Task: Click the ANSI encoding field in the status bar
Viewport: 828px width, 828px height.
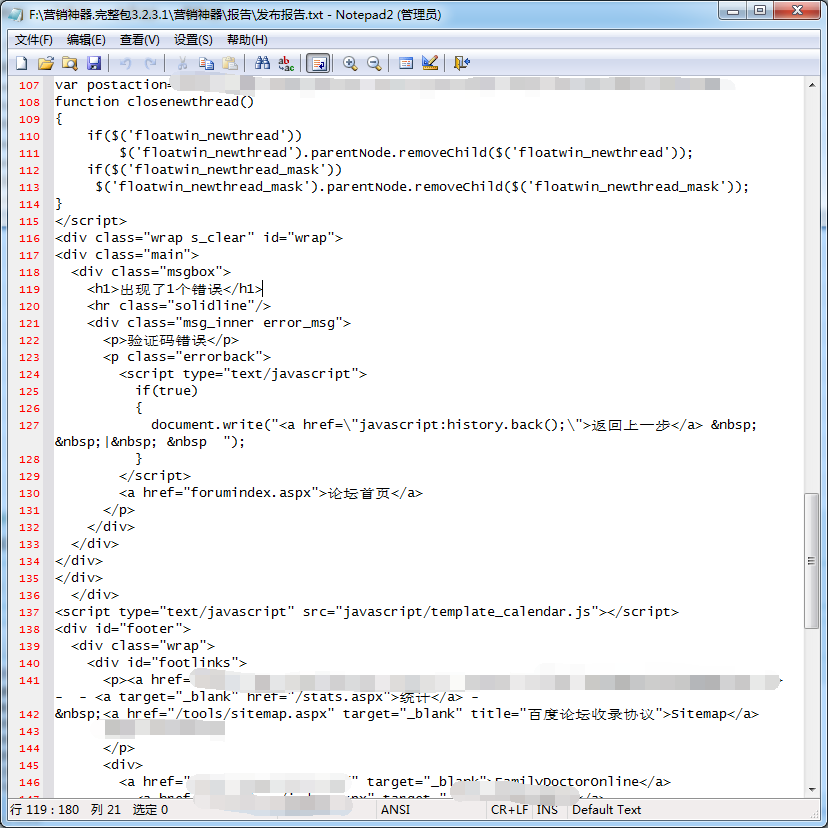Action: (x=395, y=809)
